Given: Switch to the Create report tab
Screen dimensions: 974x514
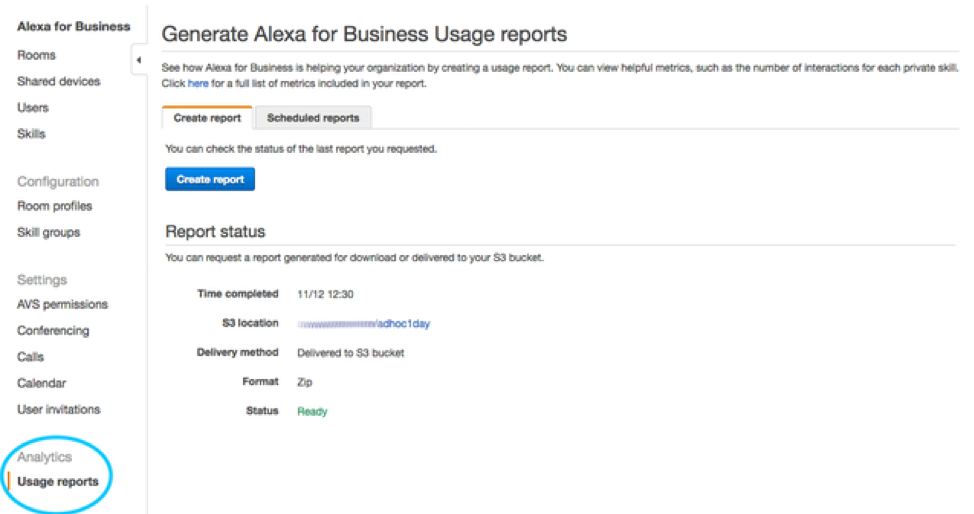Looking at the screenshot, I should 207,118.
